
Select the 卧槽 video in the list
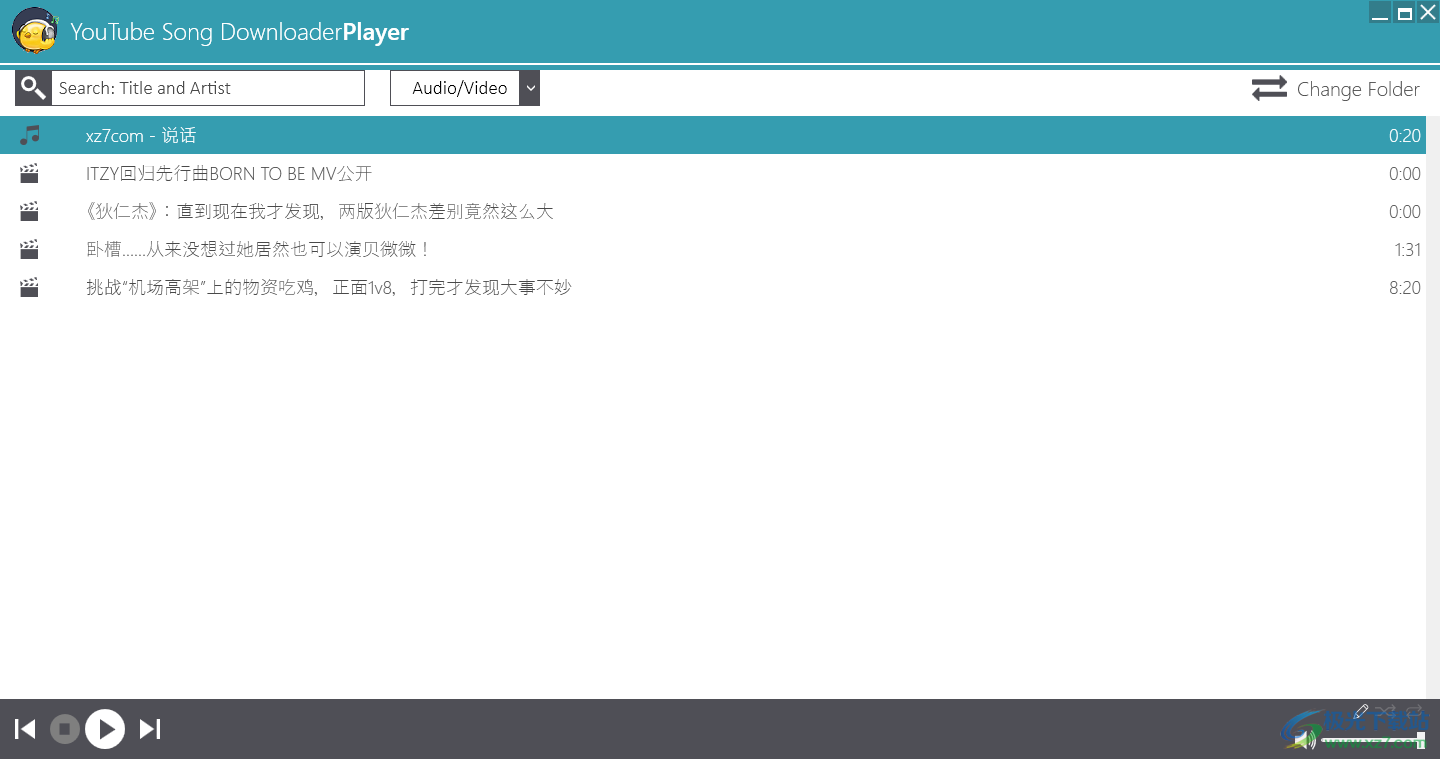pyautogui.click(x=258, y=249)
